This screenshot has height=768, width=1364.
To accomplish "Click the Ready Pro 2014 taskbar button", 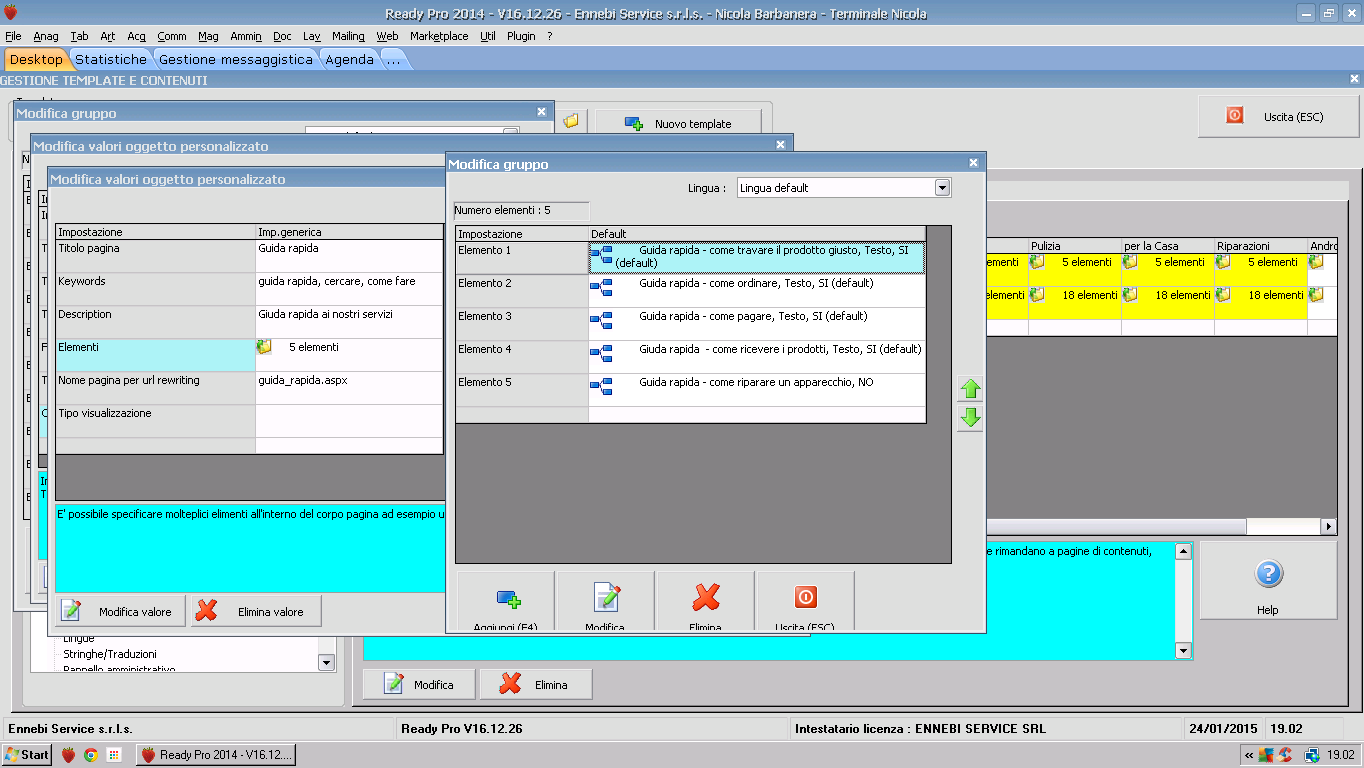I will 215,755.
